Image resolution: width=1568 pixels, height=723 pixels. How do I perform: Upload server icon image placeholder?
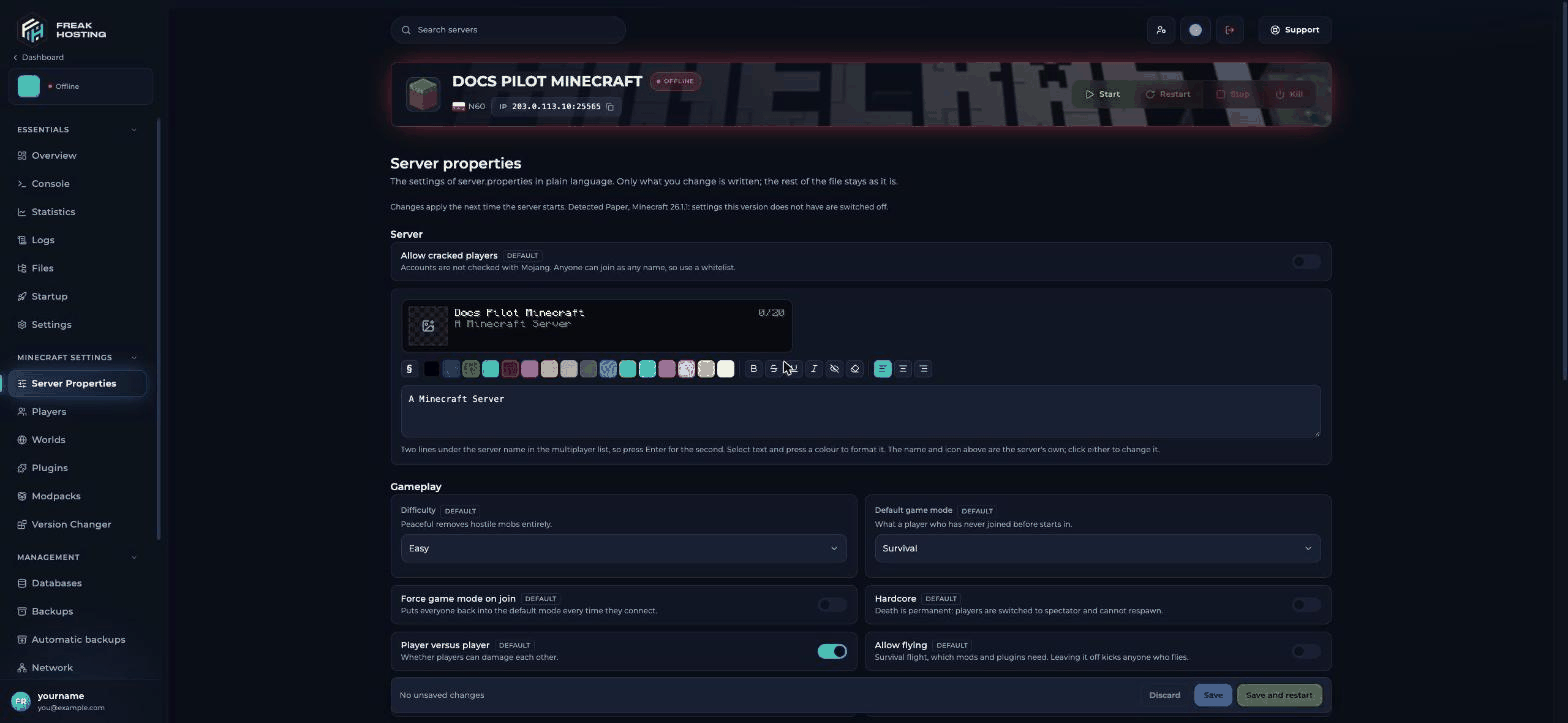point(428,325)
